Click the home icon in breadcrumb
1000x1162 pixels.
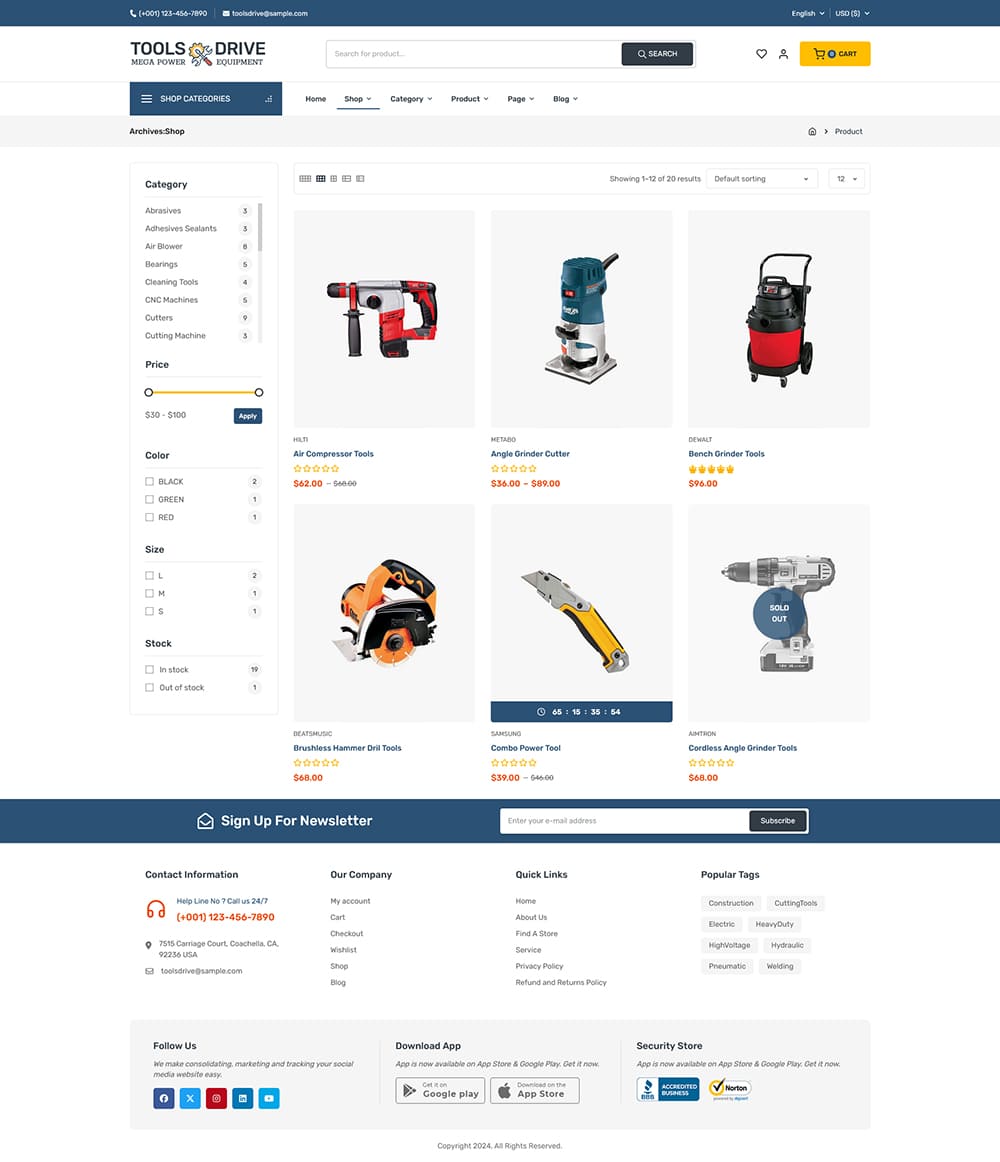812,132
